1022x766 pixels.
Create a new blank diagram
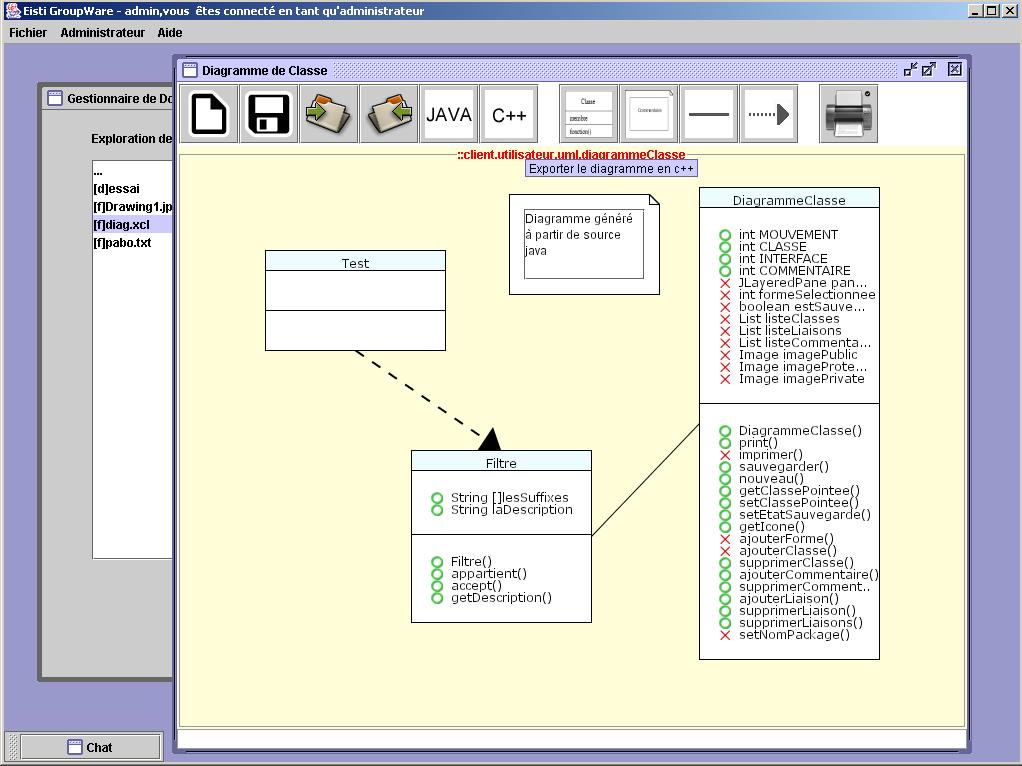tap(209, 114)
